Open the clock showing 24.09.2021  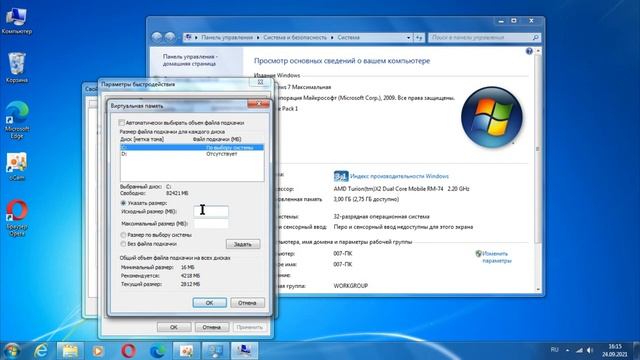(614, 350)
